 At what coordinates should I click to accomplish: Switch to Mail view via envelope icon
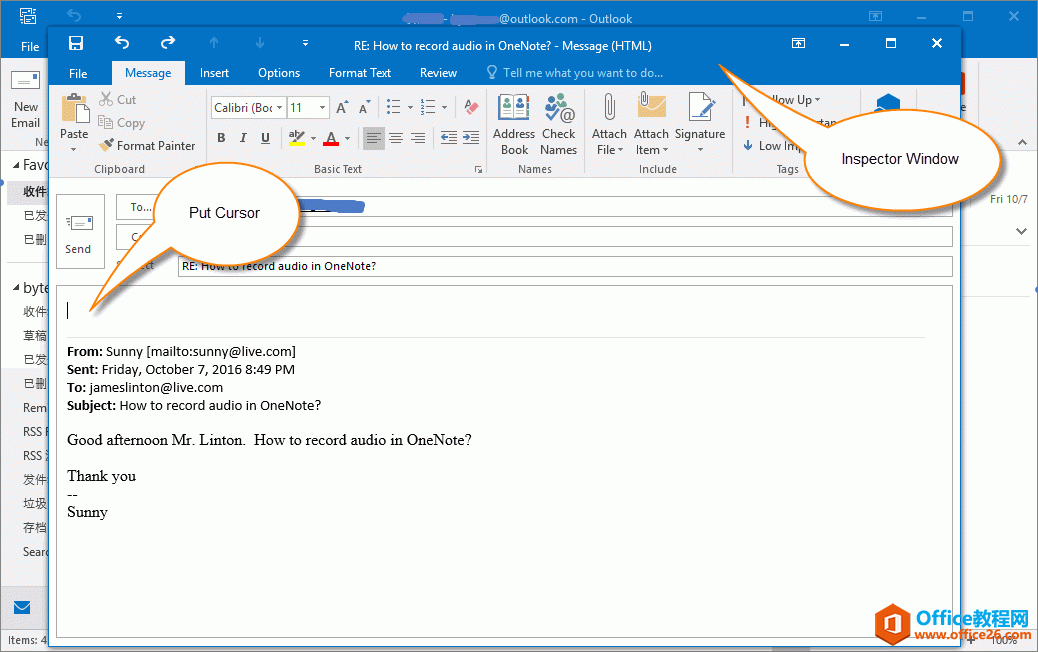[x=23, y=607]
